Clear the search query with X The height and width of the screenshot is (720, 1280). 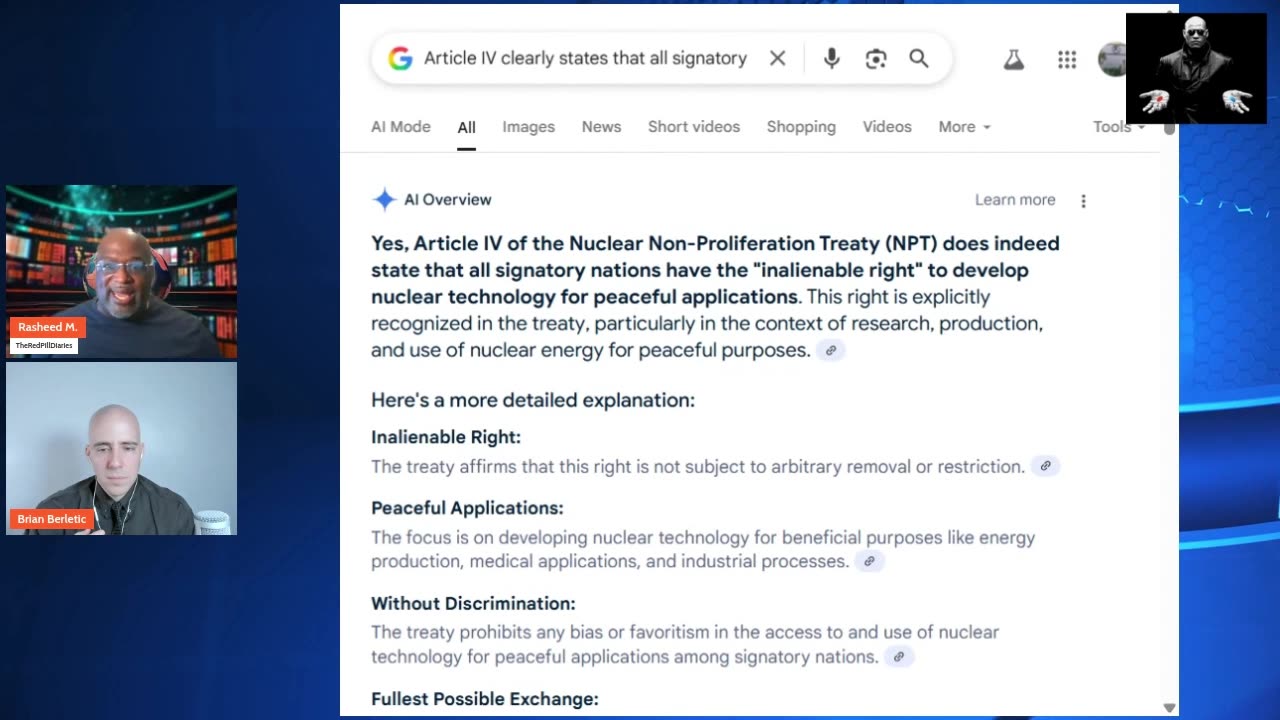click(777, 59)
